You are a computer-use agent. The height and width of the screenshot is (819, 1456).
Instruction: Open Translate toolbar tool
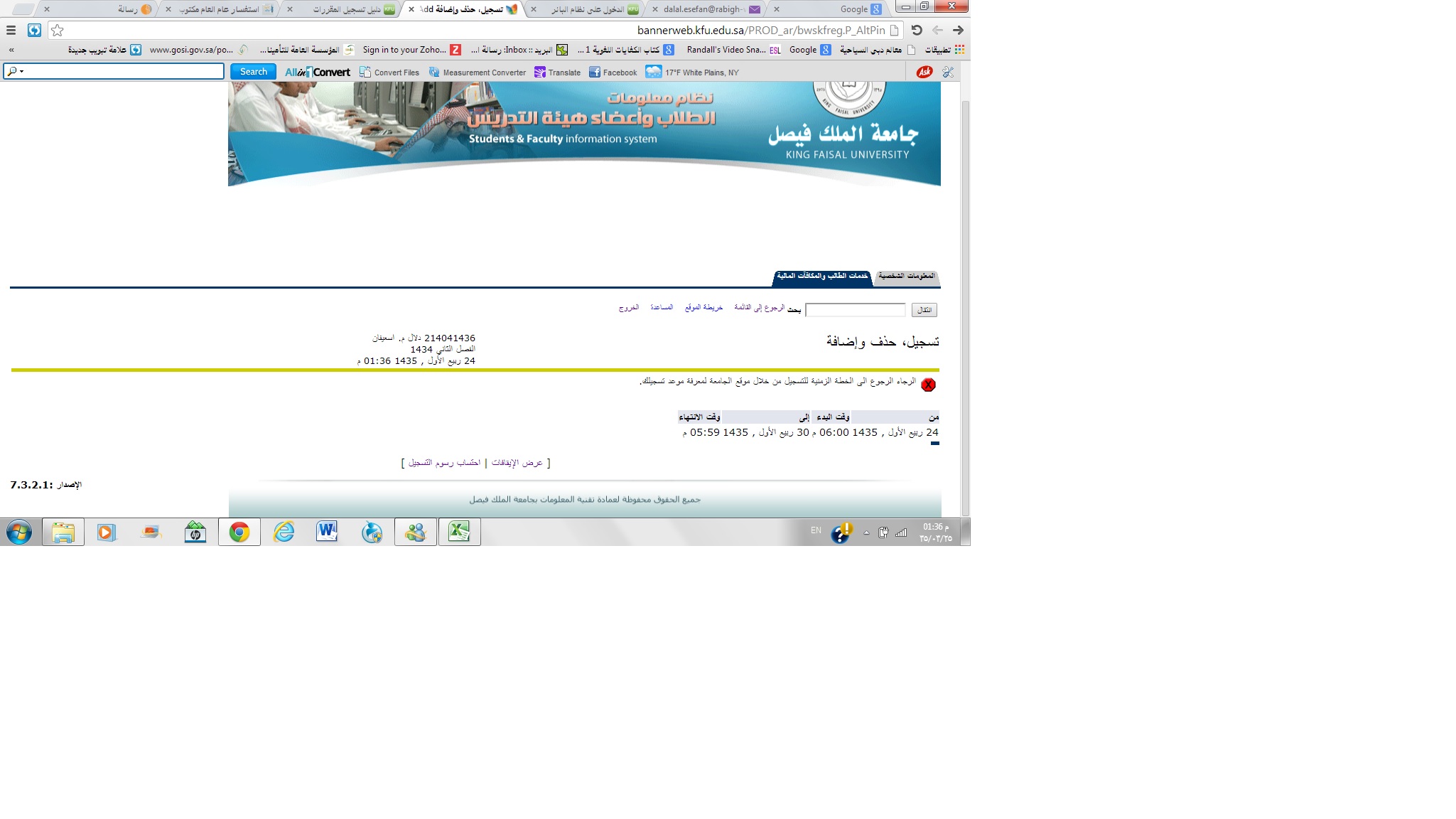[x=557, y=73]
